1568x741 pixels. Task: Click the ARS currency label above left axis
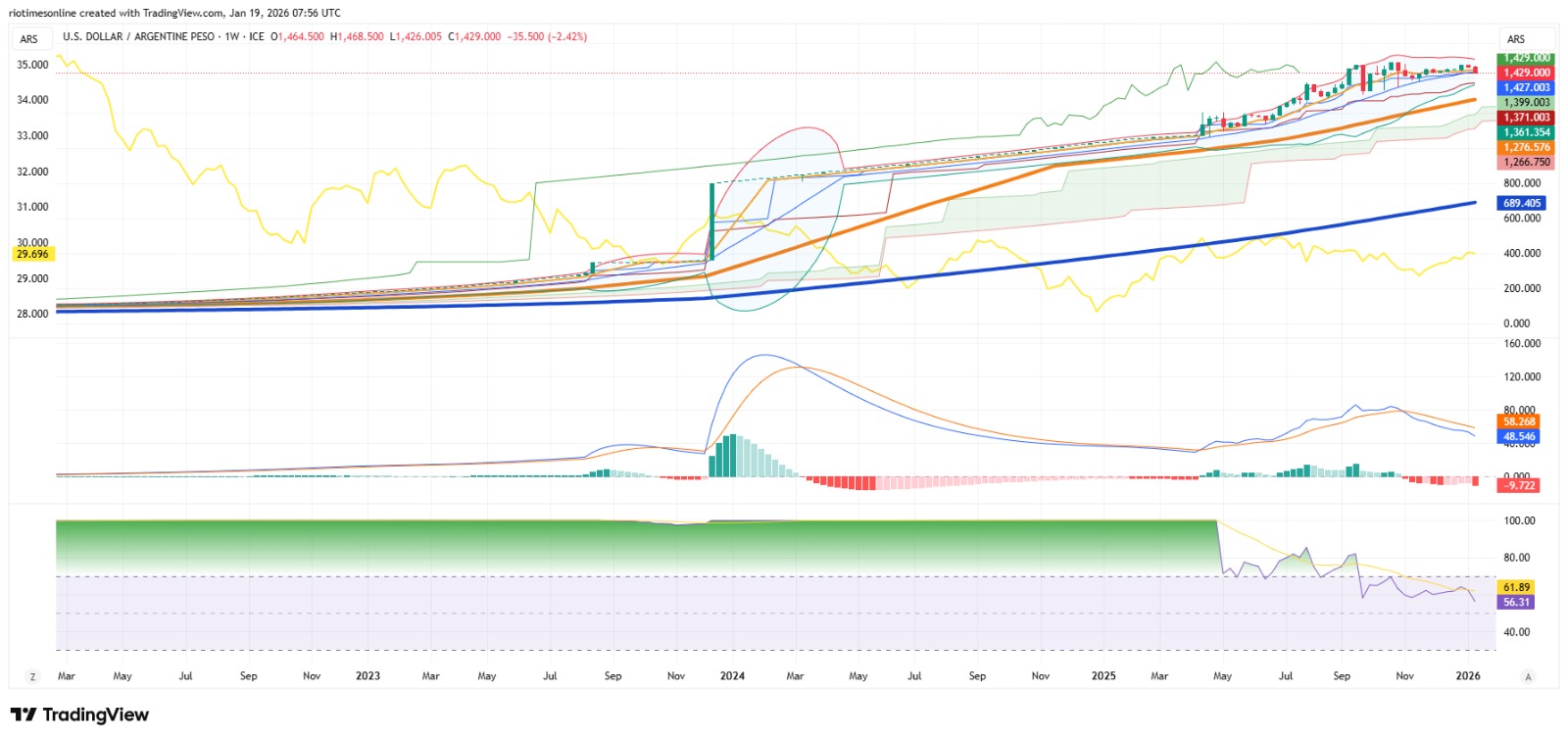coord(29,39)
